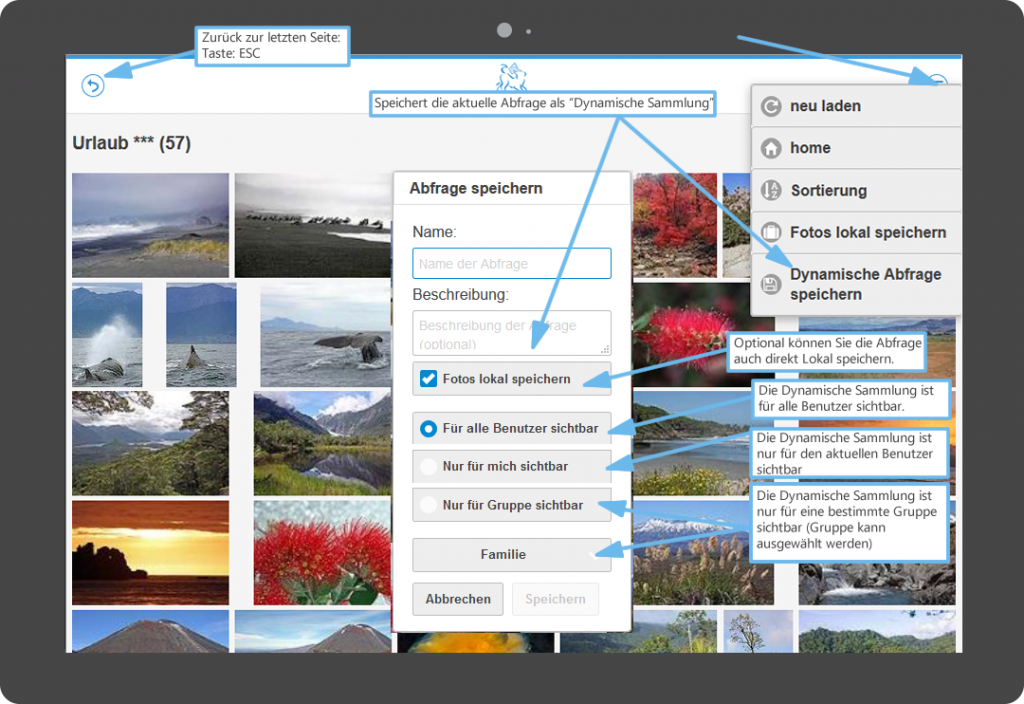Click the icon beside 'Fotos lokal speichern' menu entry
Image resolution: width=1024 pixels, height=704 pixels.
[x=771, y=232]
